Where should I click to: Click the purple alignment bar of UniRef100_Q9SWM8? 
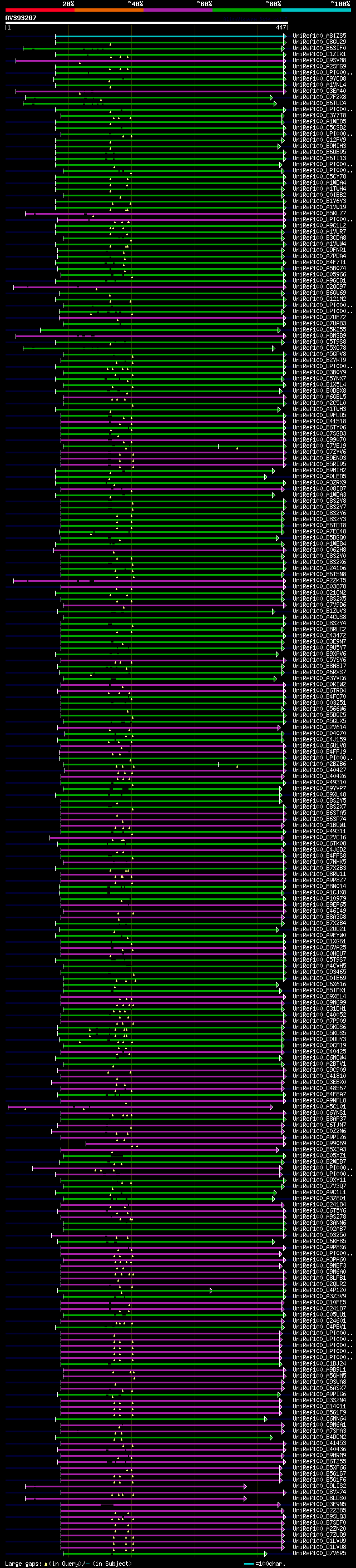coord(150,61)
